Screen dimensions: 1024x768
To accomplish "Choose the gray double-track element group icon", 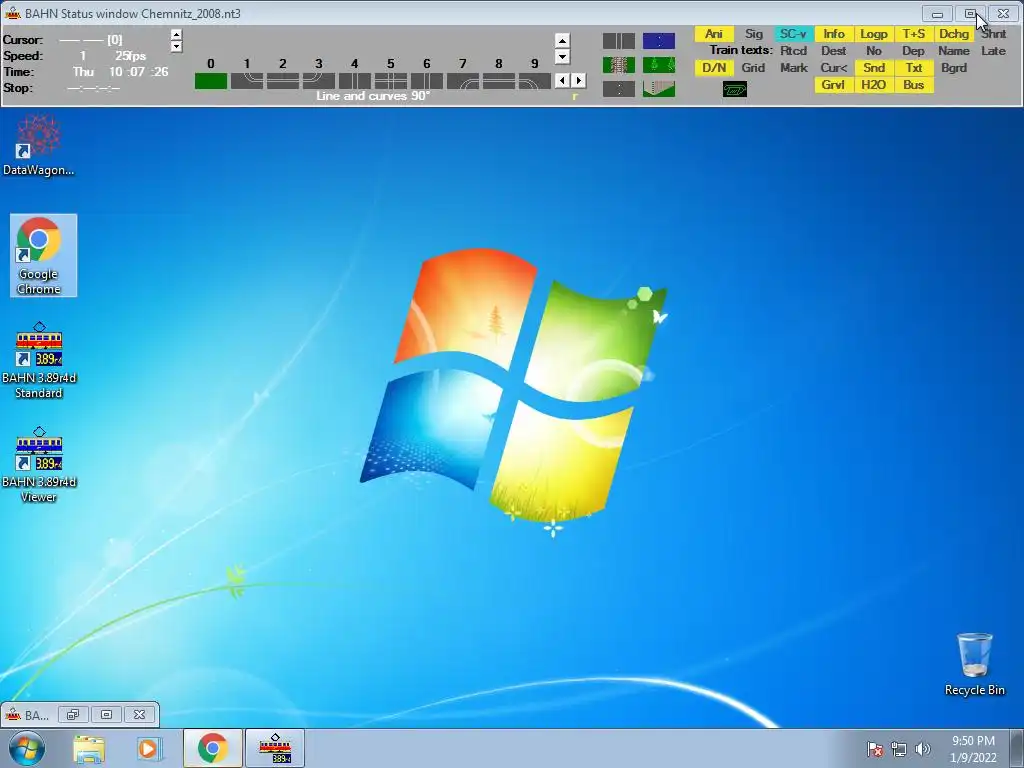I will (x=618, y=41).
